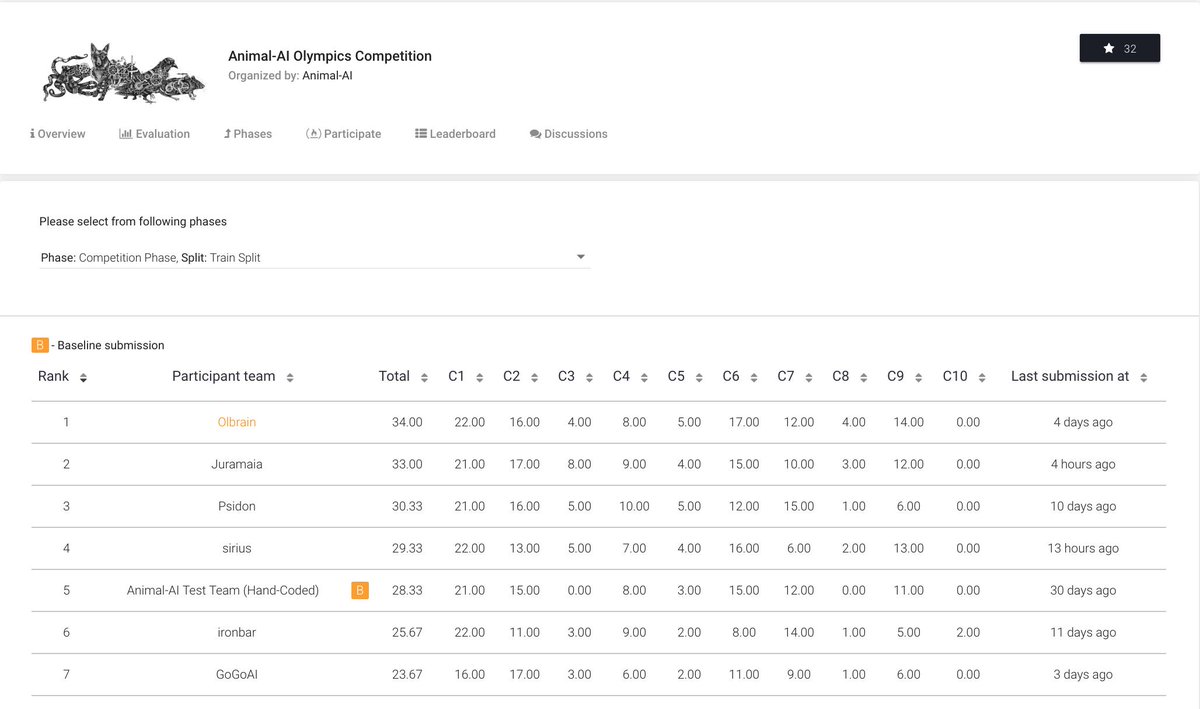
Task: Click the GoGoAI team name
Action: pyautogui.click(x=237, y=675)
